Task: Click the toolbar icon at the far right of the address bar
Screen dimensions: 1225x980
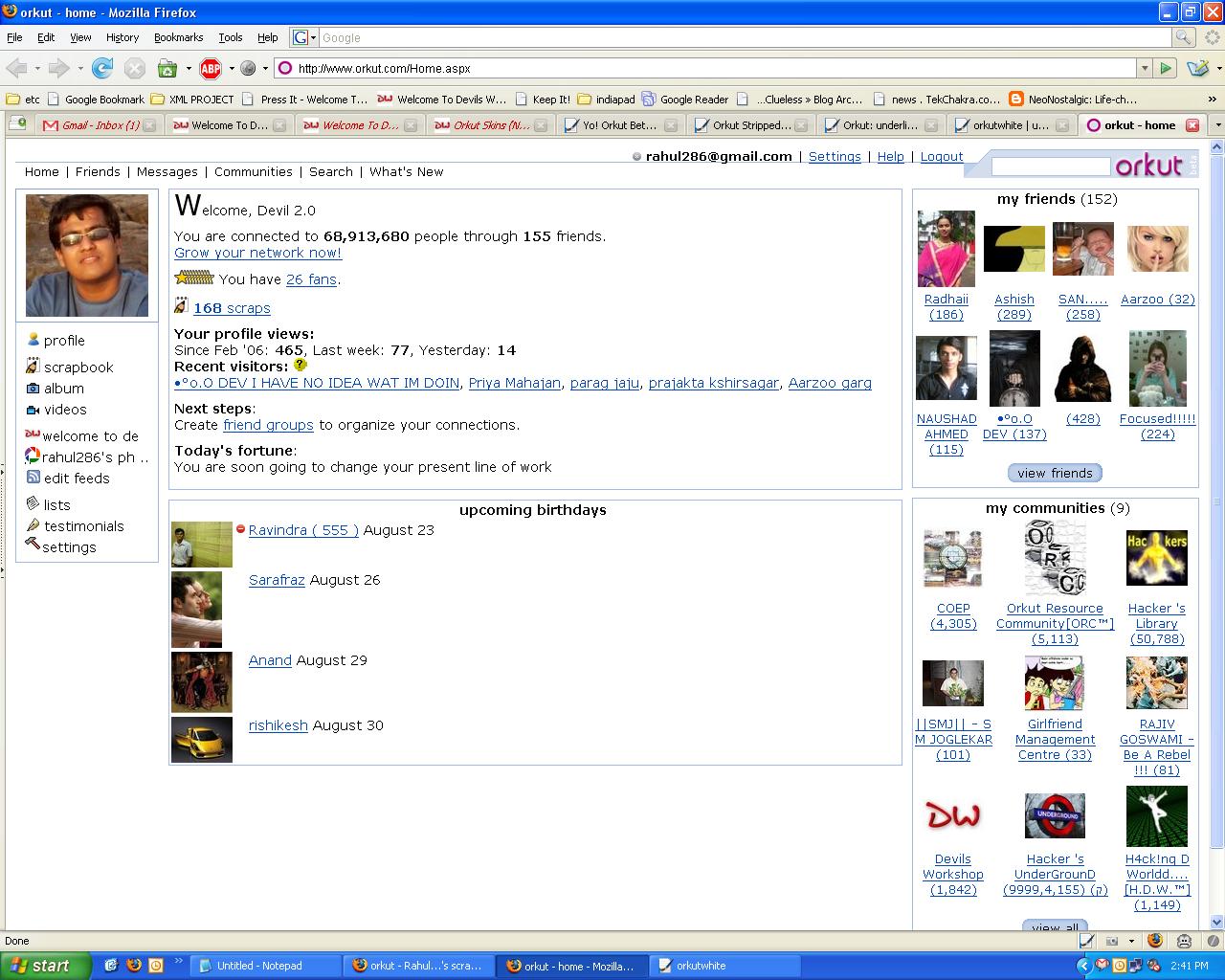Action: point(1196,68)
